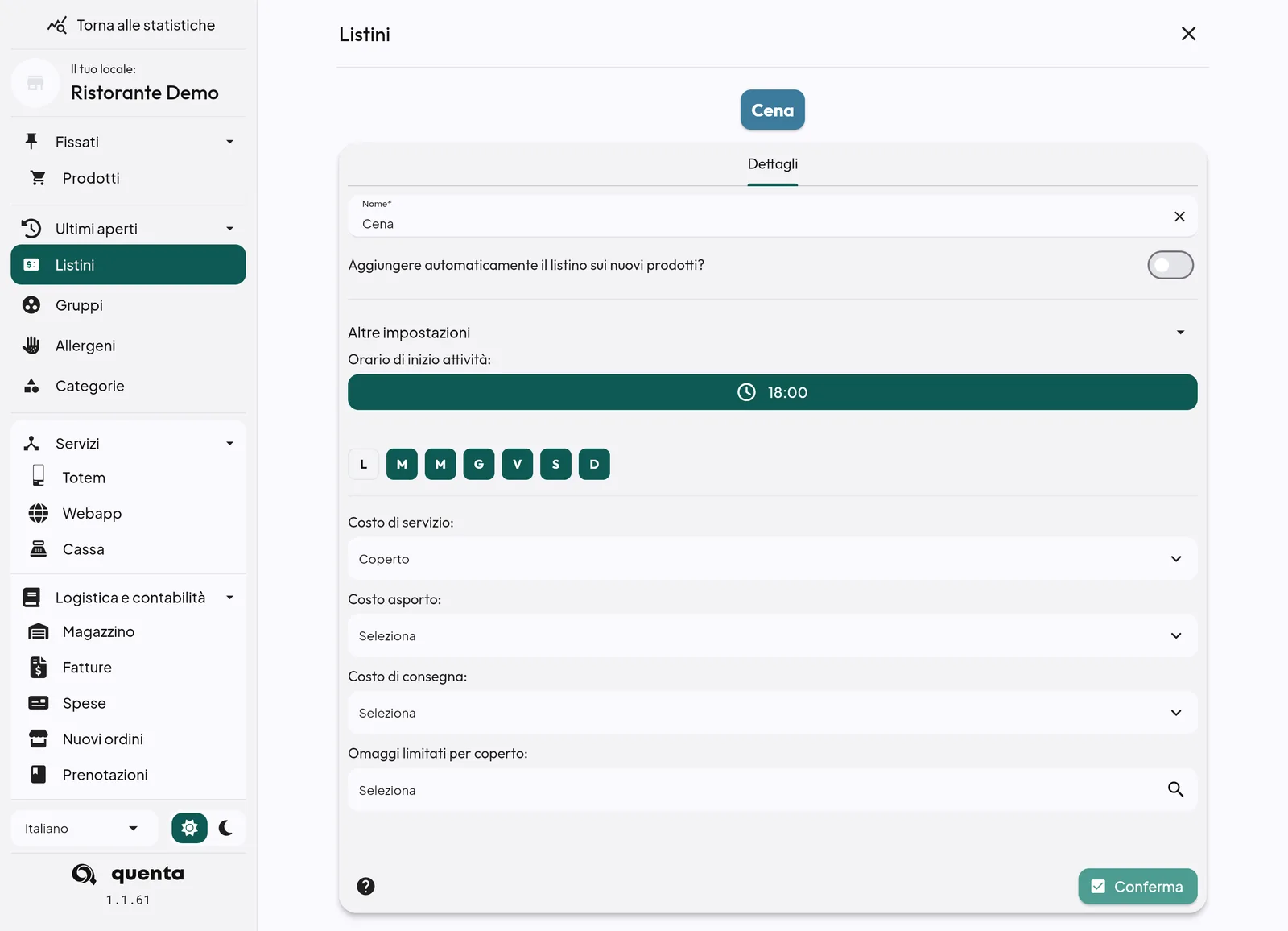Click the search icon in Omaggi limitati field
This screenshot has width=1288, height=931.
click(x=1175, y=790)
